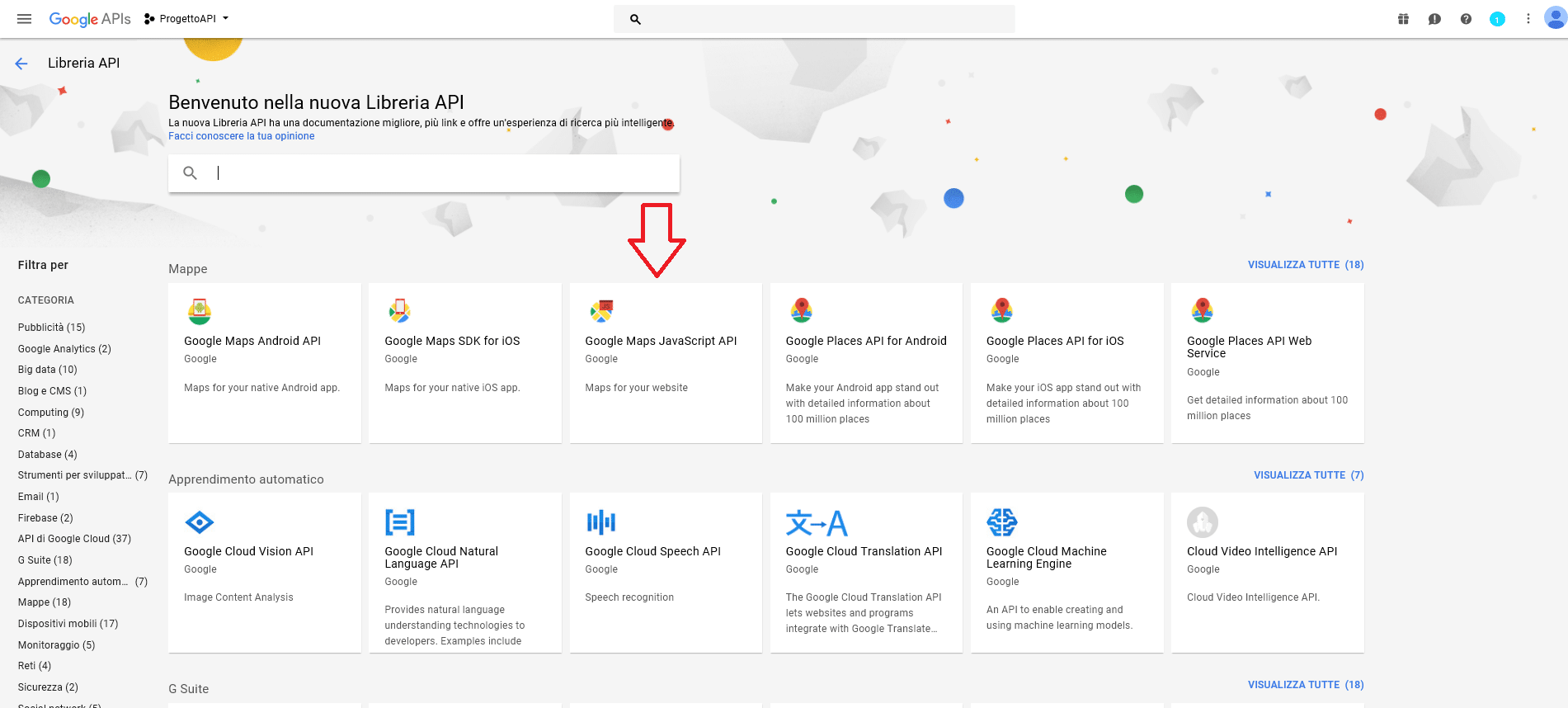Open the Google Cloud Translation API title
The image size is (1568, 708).
click(864, 551)
